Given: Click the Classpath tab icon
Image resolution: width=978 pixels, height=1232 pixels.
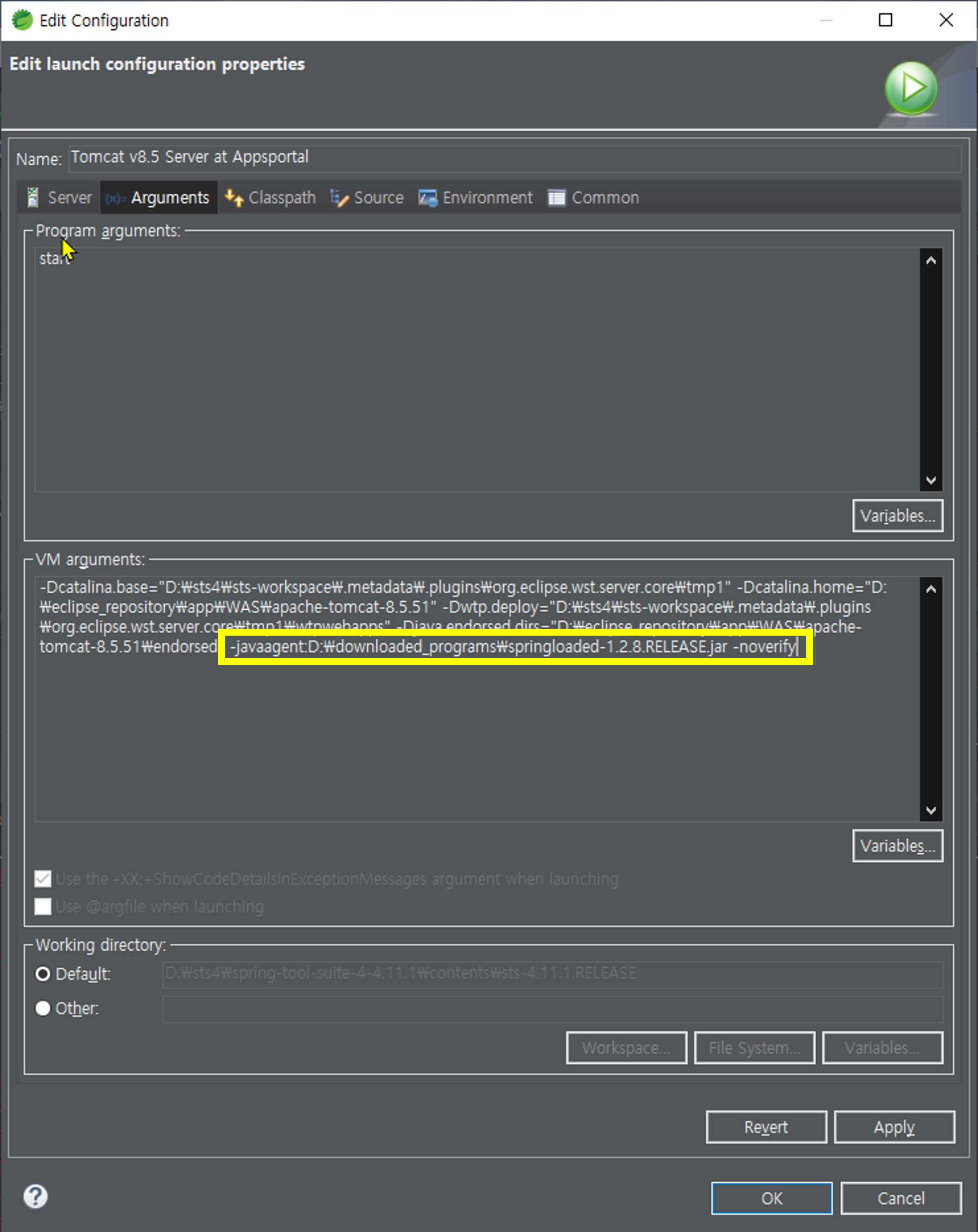Looking at the screenshot, I should point(233,198).
